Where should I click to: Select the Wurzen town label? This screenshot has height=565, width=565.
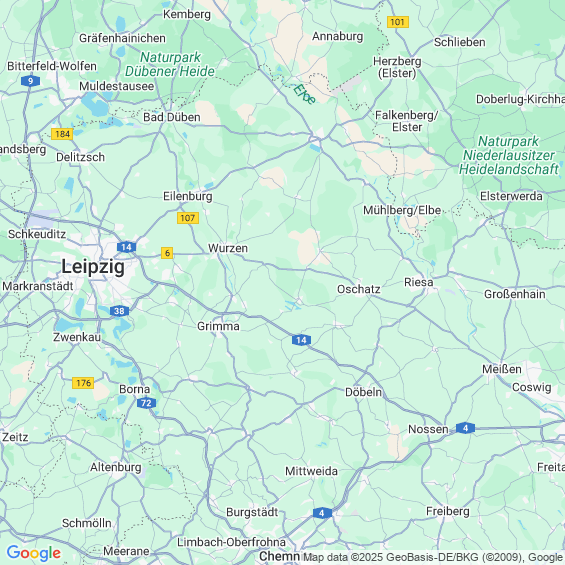click(x=228, y=248)
